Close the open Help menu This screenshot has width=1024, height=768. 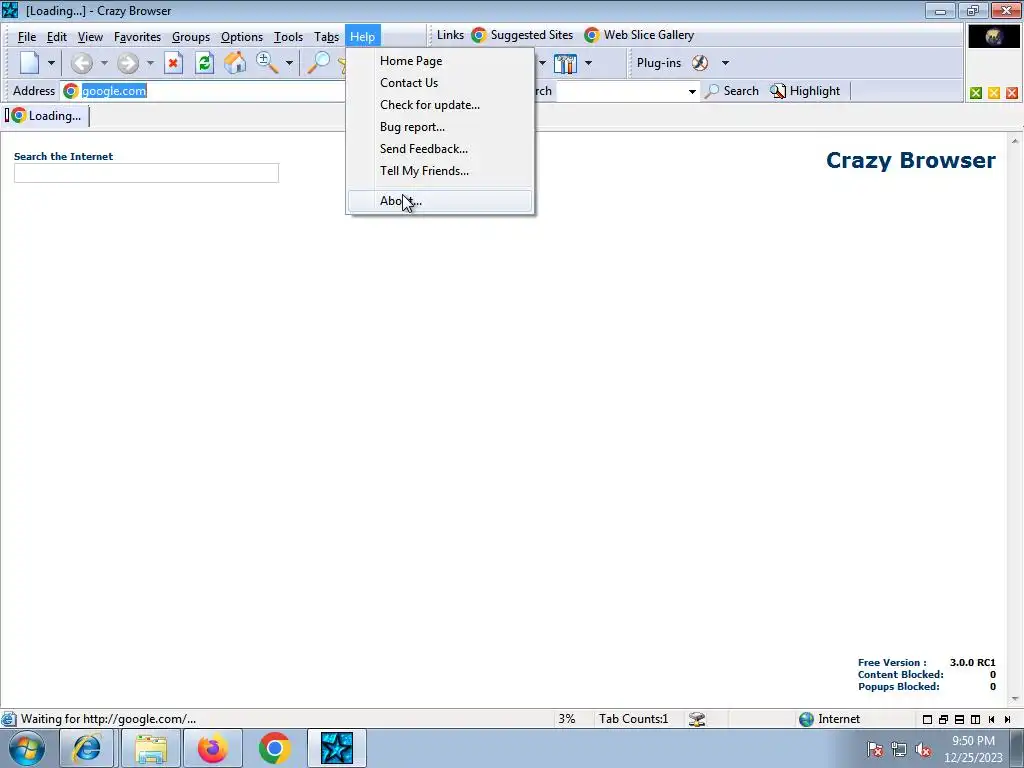362,37
